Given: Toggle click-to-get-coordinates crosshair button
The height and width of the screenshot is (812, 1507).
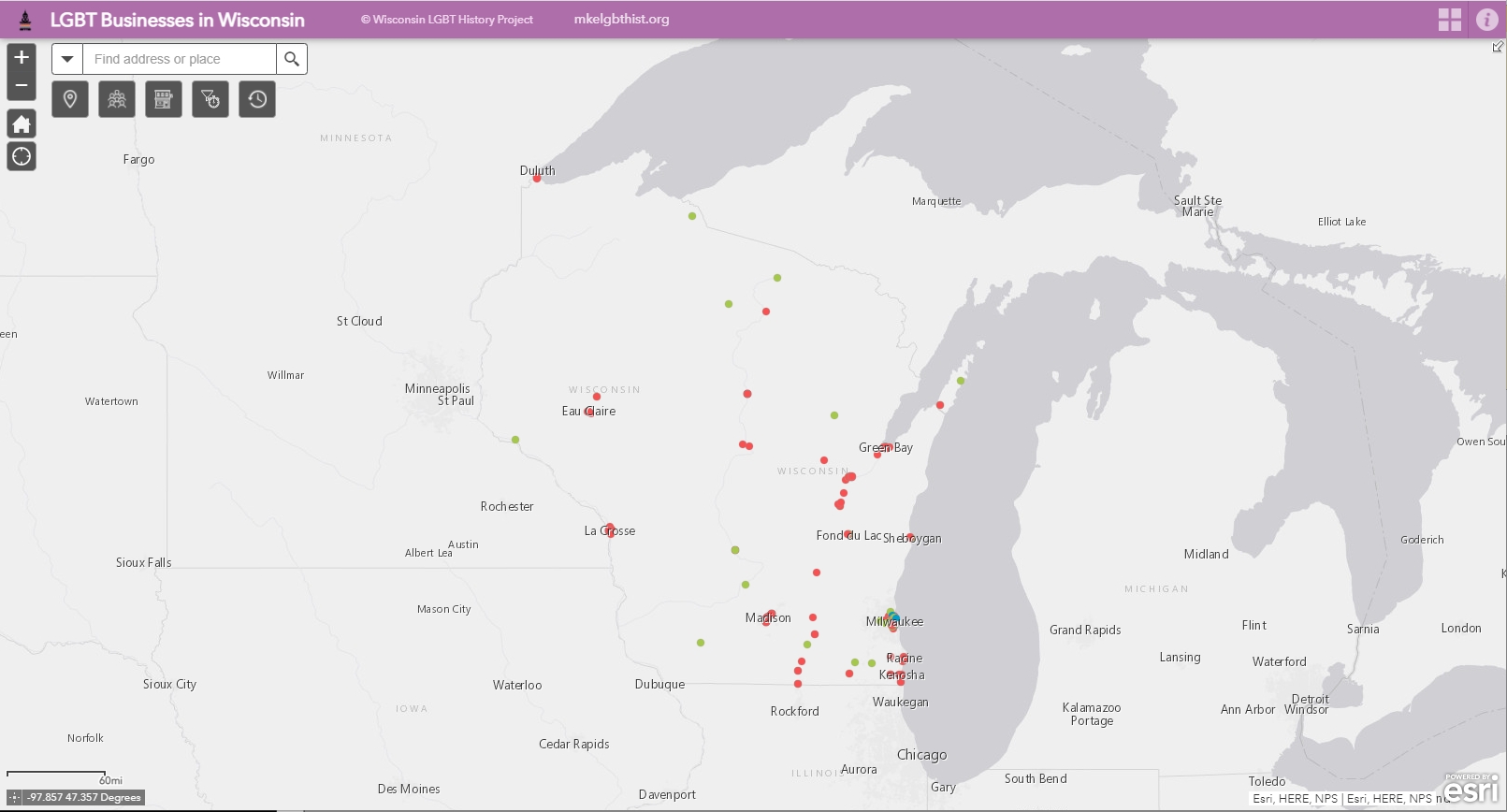Looking at the screenshot, I should click(14, 798).
